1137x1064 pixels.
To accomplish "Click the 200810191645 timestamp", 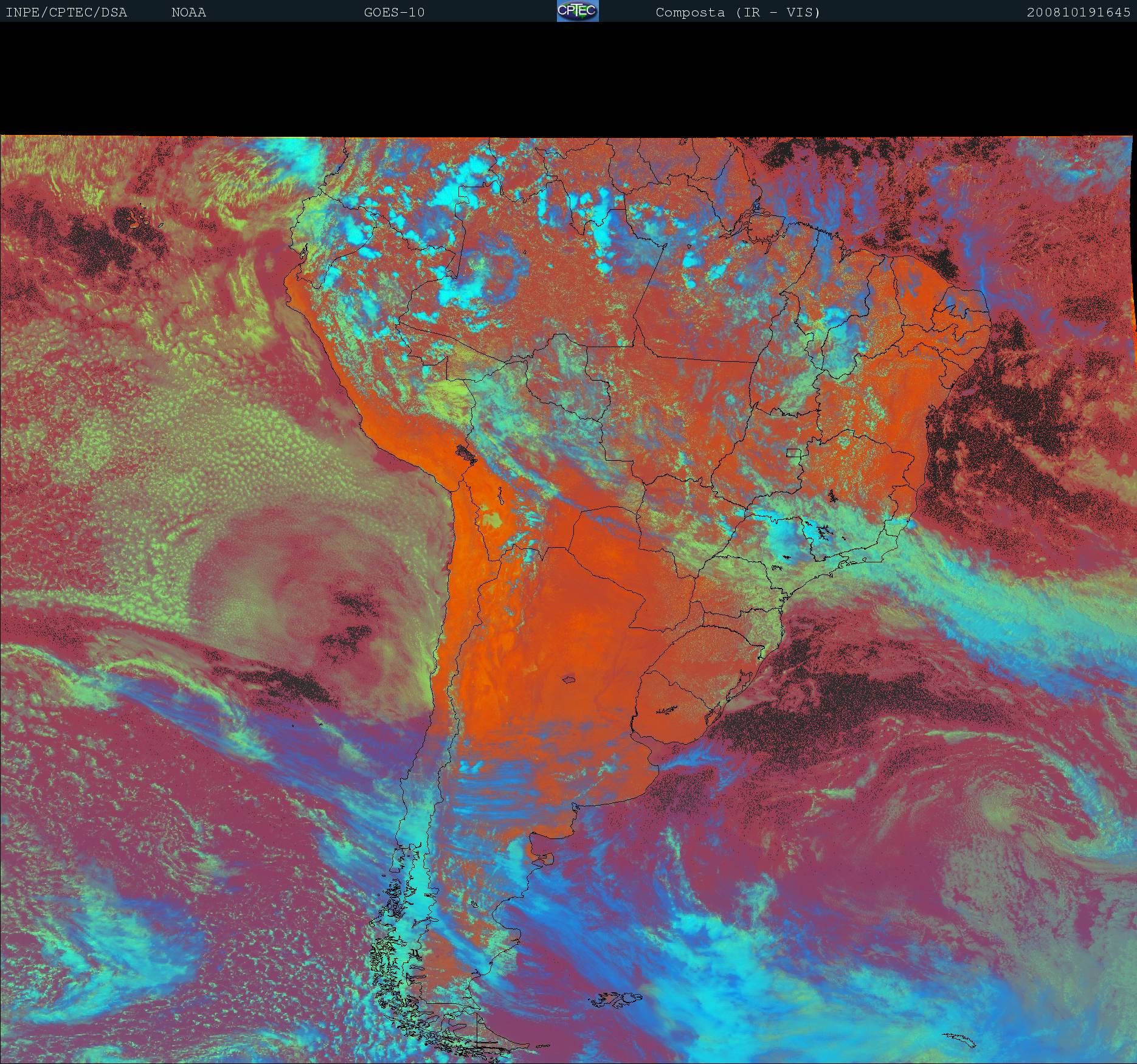I will tap(1078, 12).
